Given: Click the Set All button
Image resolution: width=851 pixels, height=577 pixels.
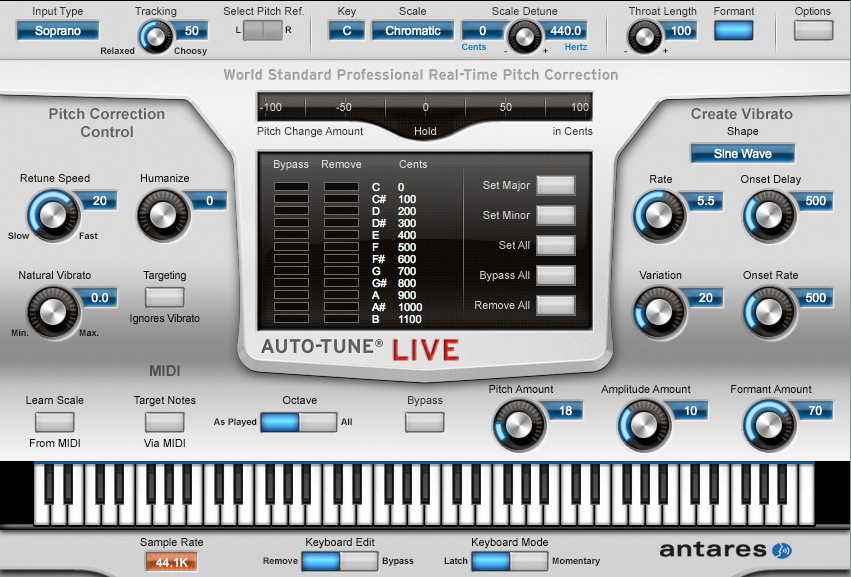Looking at the screenshot, I should (556, 245).
